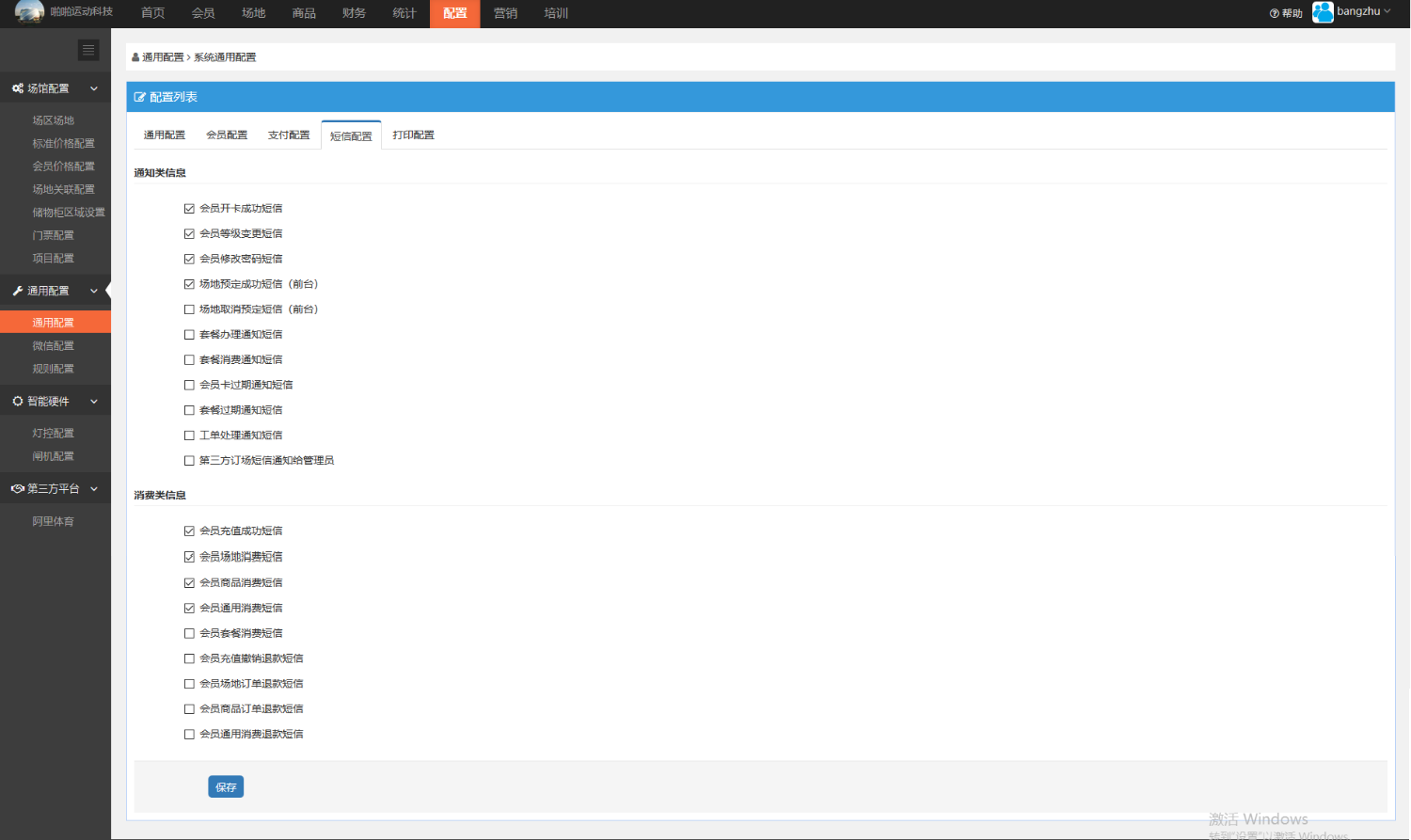Screen dimensions: 1411x840
Task: Open 标准价格配置 in the sidebar
Action: [64, 144]
